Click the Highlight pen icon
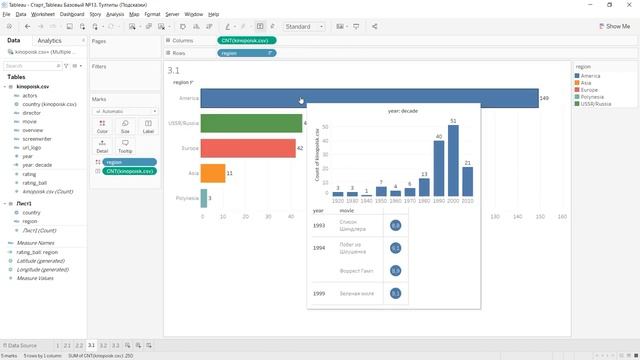The image size is (640, 360). pyautogui.click(x=228, y=27)
